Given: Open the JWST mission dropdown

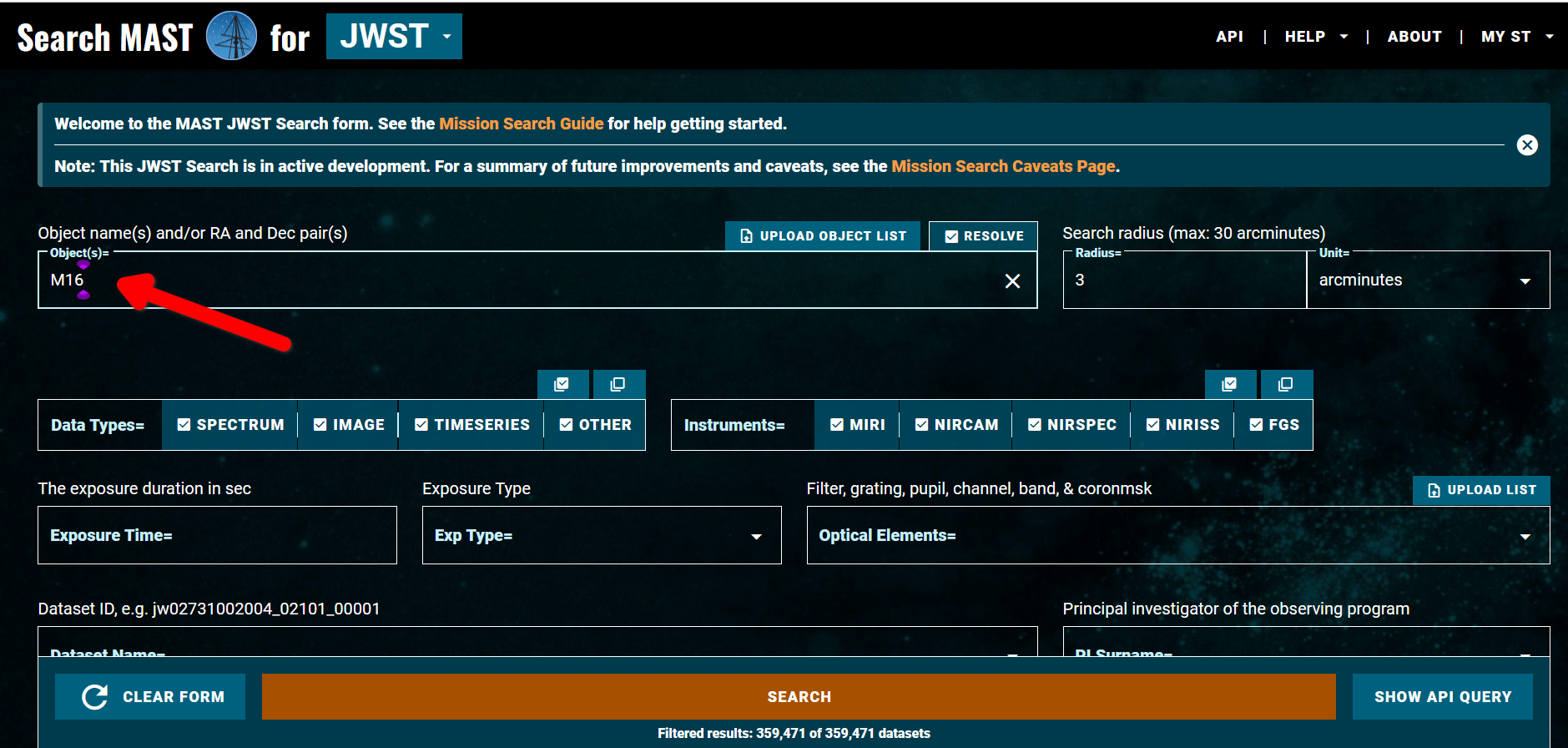Looking at the screenshot, I should click(x=394, y=37).
